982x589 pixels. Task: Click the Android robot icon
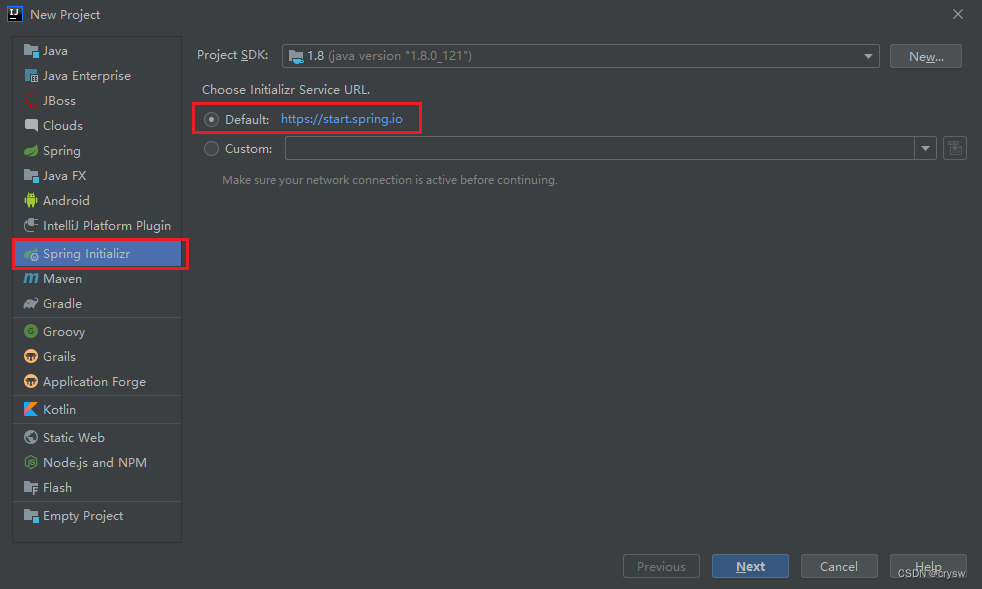pos(31,201)
